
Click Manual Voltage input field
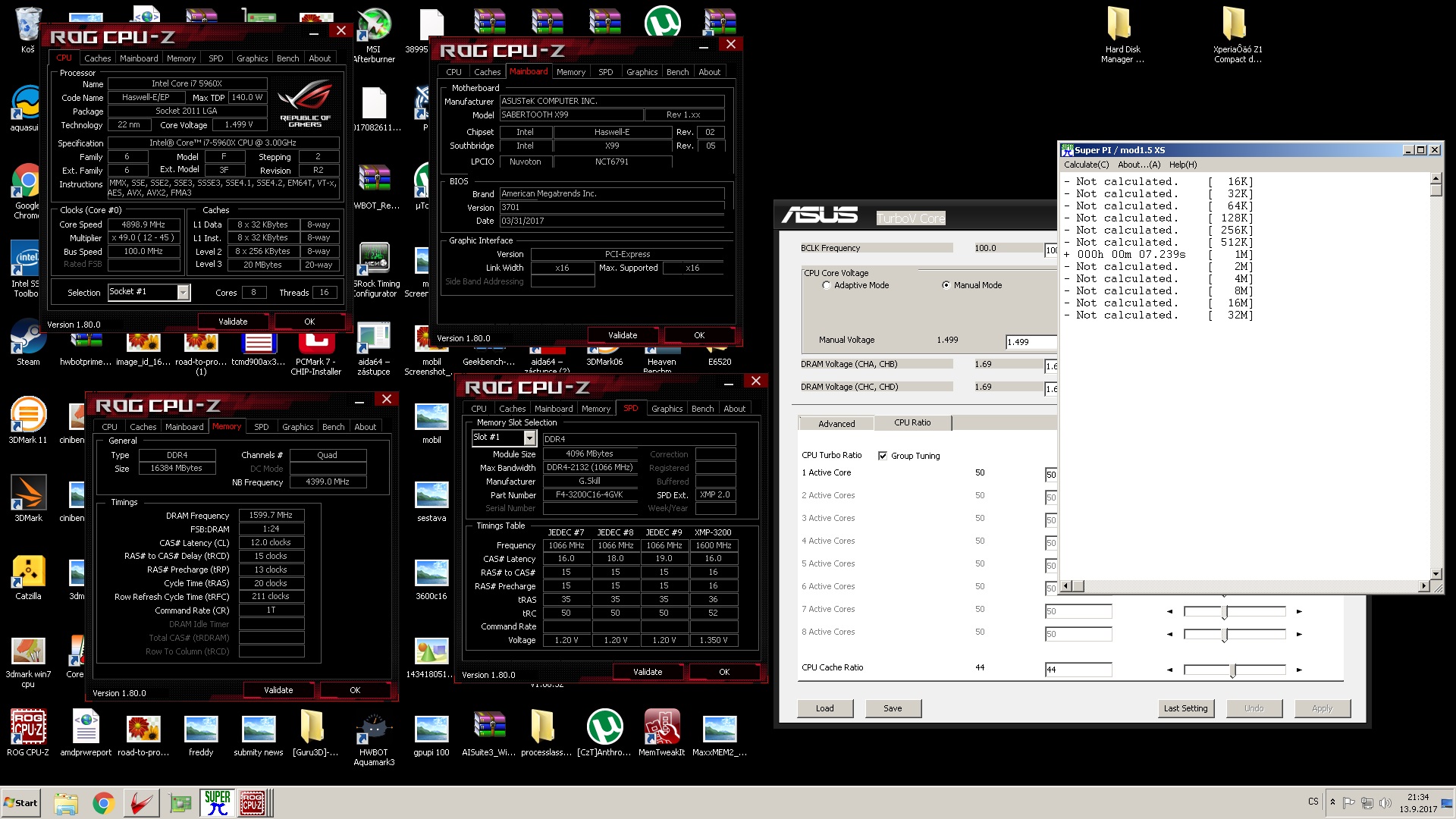1031,342
